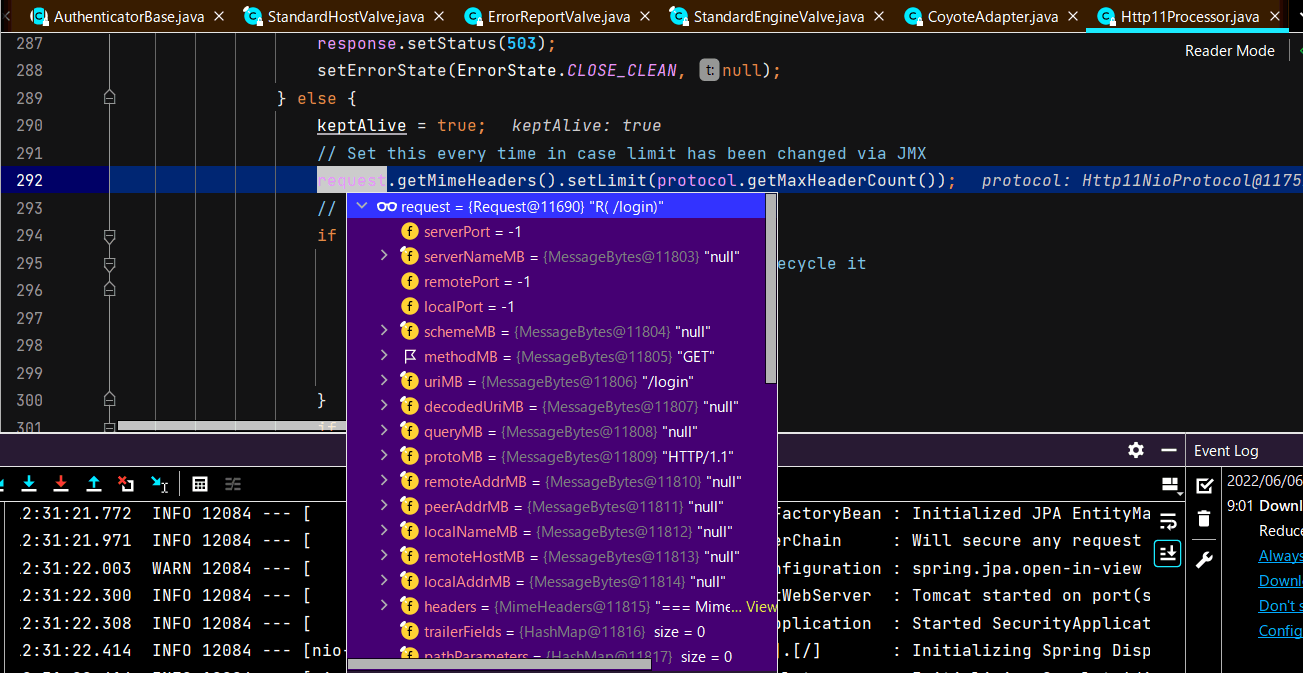
Task: Open Event Log settings wrench icon
Action: (1204, 559)
